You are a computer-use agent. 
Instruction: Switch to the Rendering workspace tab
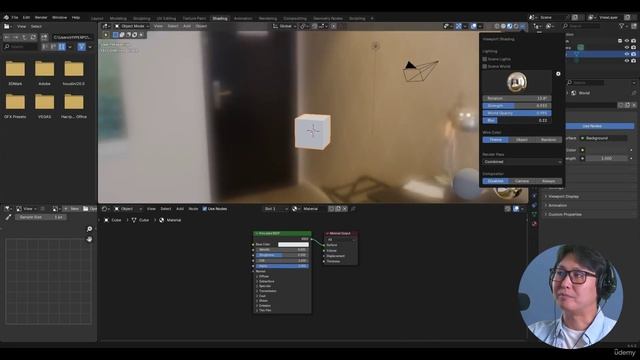coord(268,18)
